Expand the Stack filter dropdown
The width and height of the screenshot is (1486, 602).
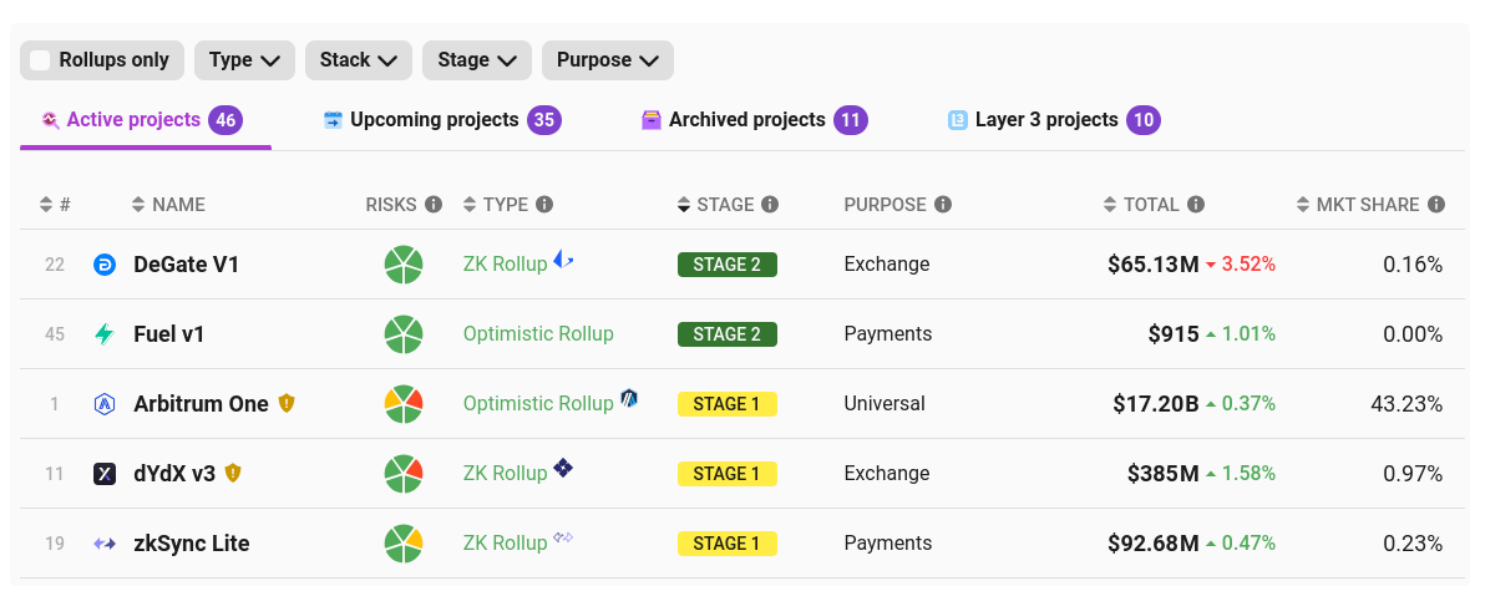[358, 60]
